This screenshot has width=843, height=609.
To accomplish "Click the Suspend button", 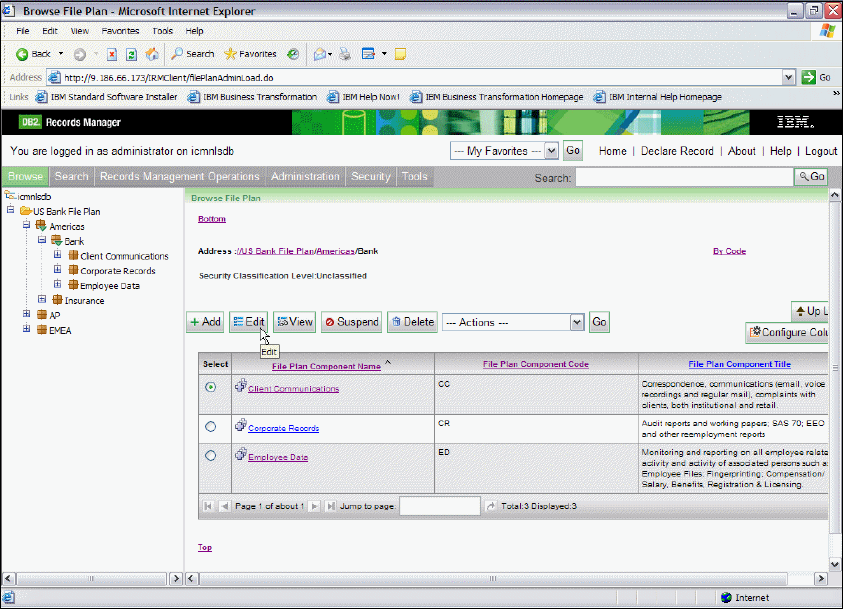I will [352, 322].
